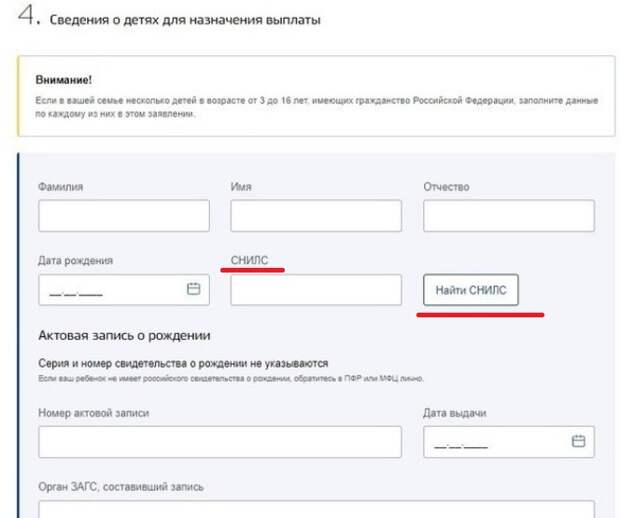
Task: Click the underlined СНИЛС field label
Action: click(x=250, y=260)
